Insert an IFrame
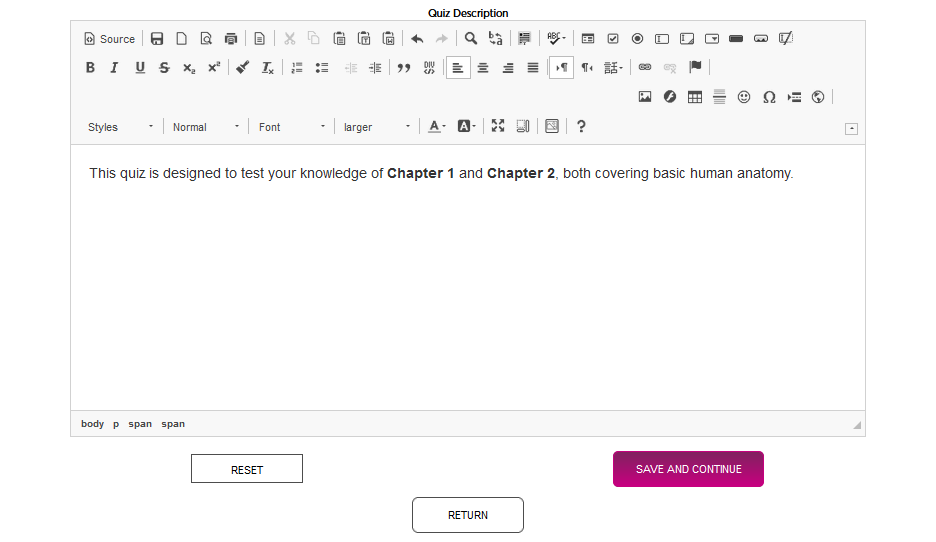936x542 pixels. (818, 97)
